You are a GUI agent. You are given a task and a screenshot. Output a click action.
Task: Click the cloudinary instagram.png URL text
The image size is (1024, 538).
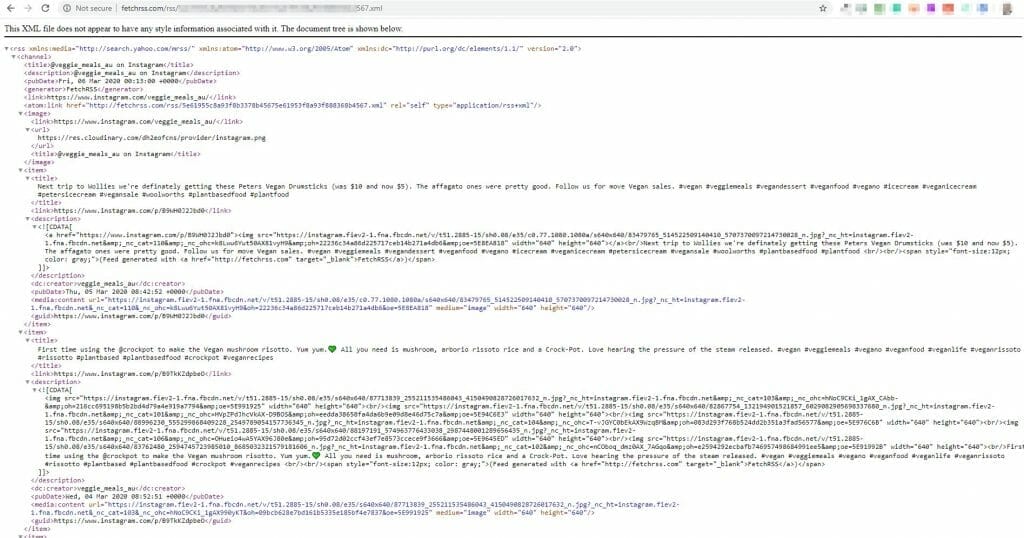point(152,137)
